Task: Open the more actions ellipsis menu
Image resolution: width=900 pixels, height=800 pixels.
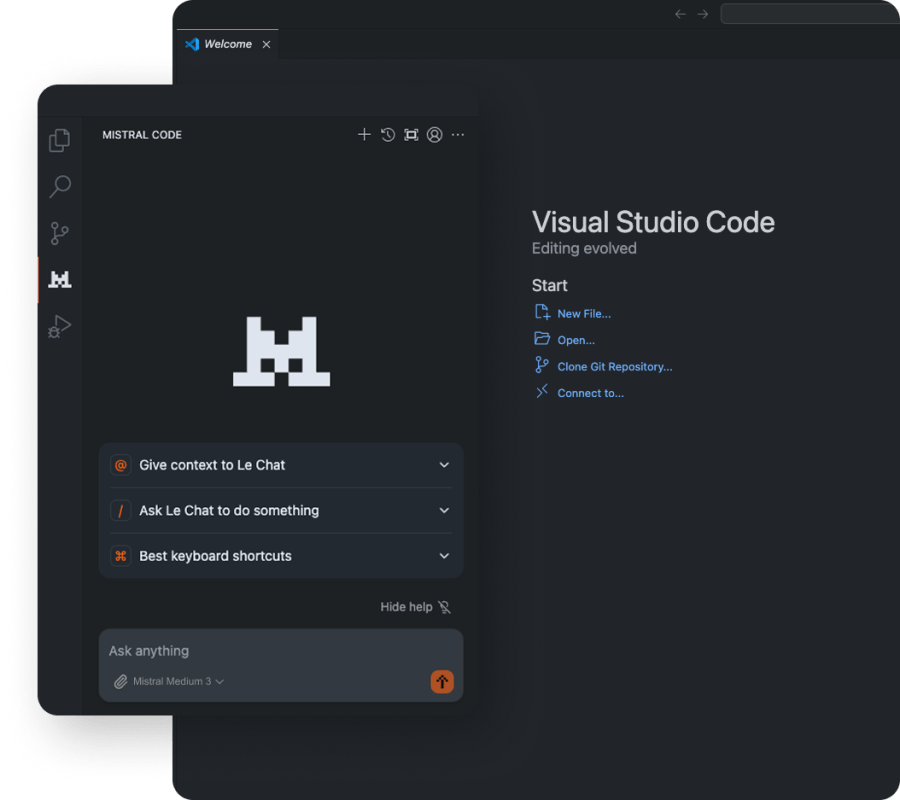Action: coord(458,135)
